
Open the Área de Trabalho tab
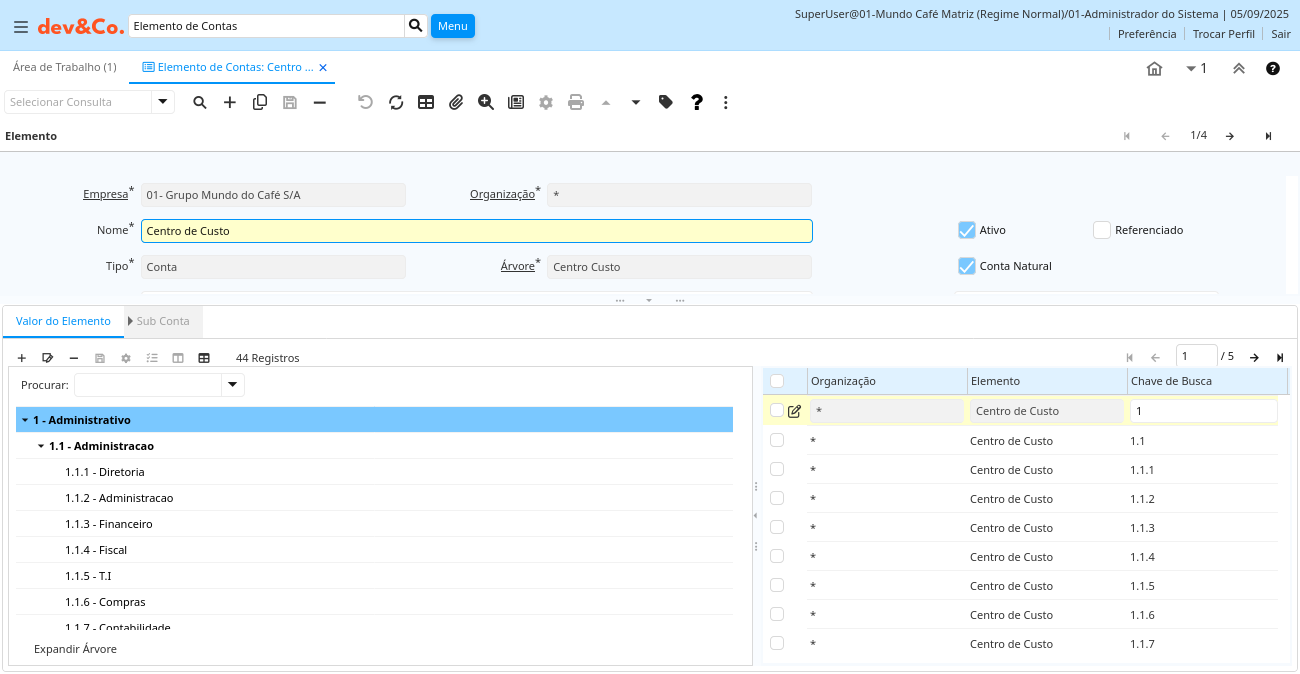(64, 67)
